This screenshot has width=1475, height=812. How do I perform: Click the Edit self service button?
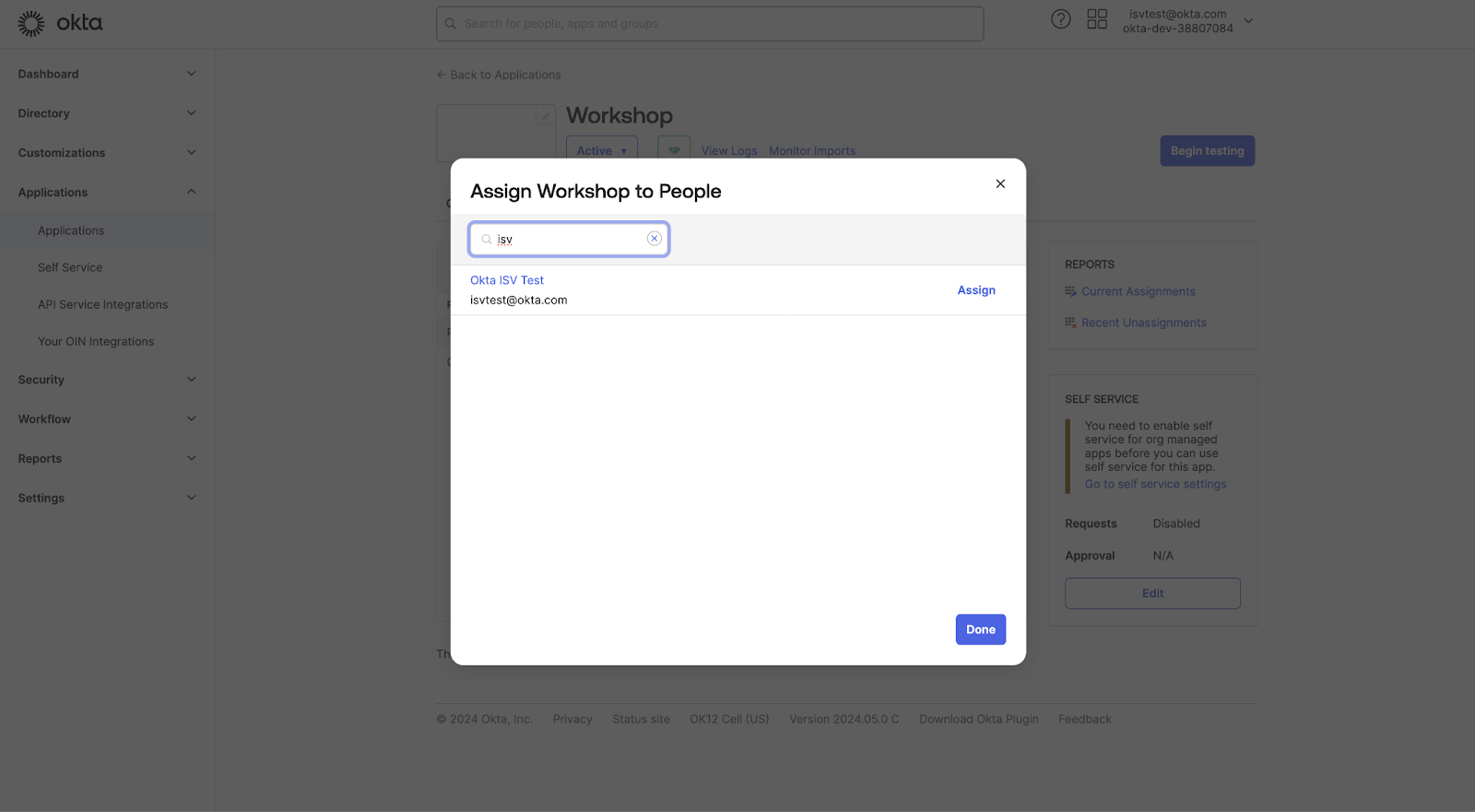pos(1152,594)
